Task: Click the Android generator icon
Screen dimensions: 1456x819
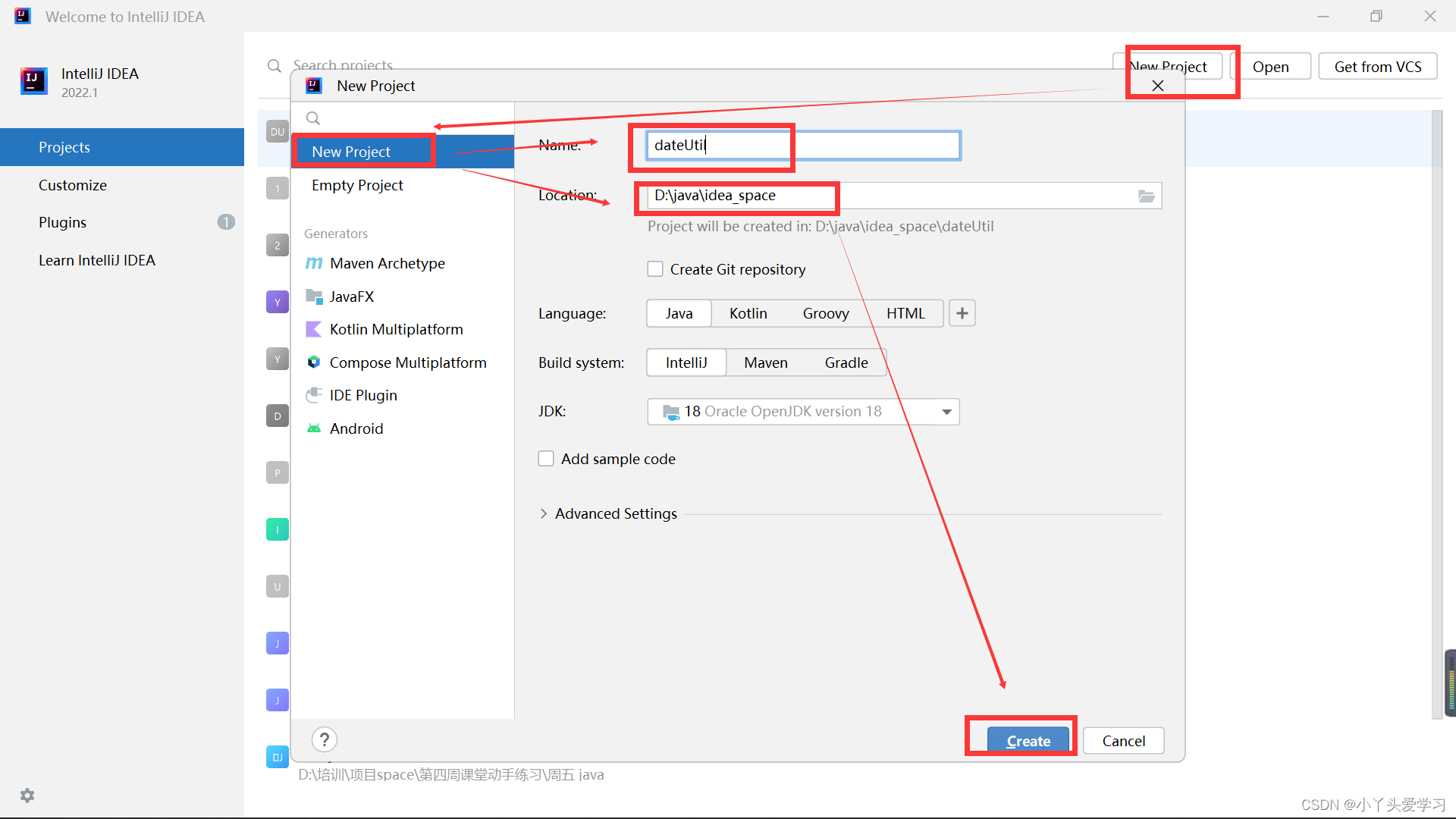Action: (315, 428)
